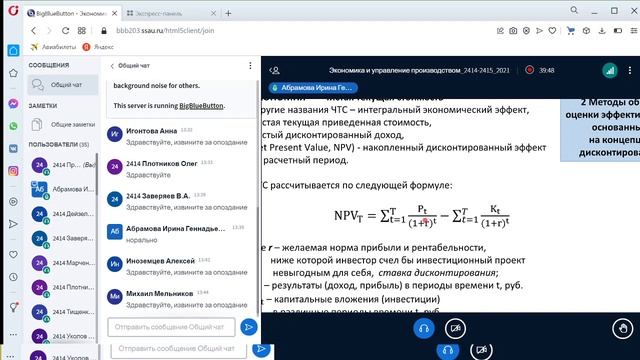Reload the current page

coord(65,31)
